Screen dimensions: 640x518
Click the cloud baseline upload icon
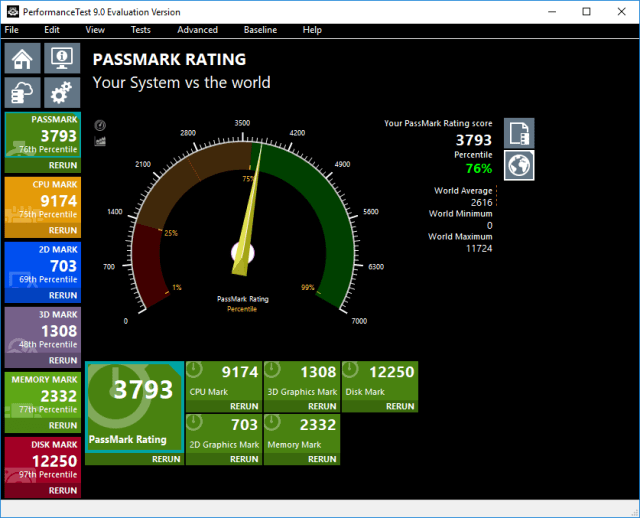tap(22, 93)
